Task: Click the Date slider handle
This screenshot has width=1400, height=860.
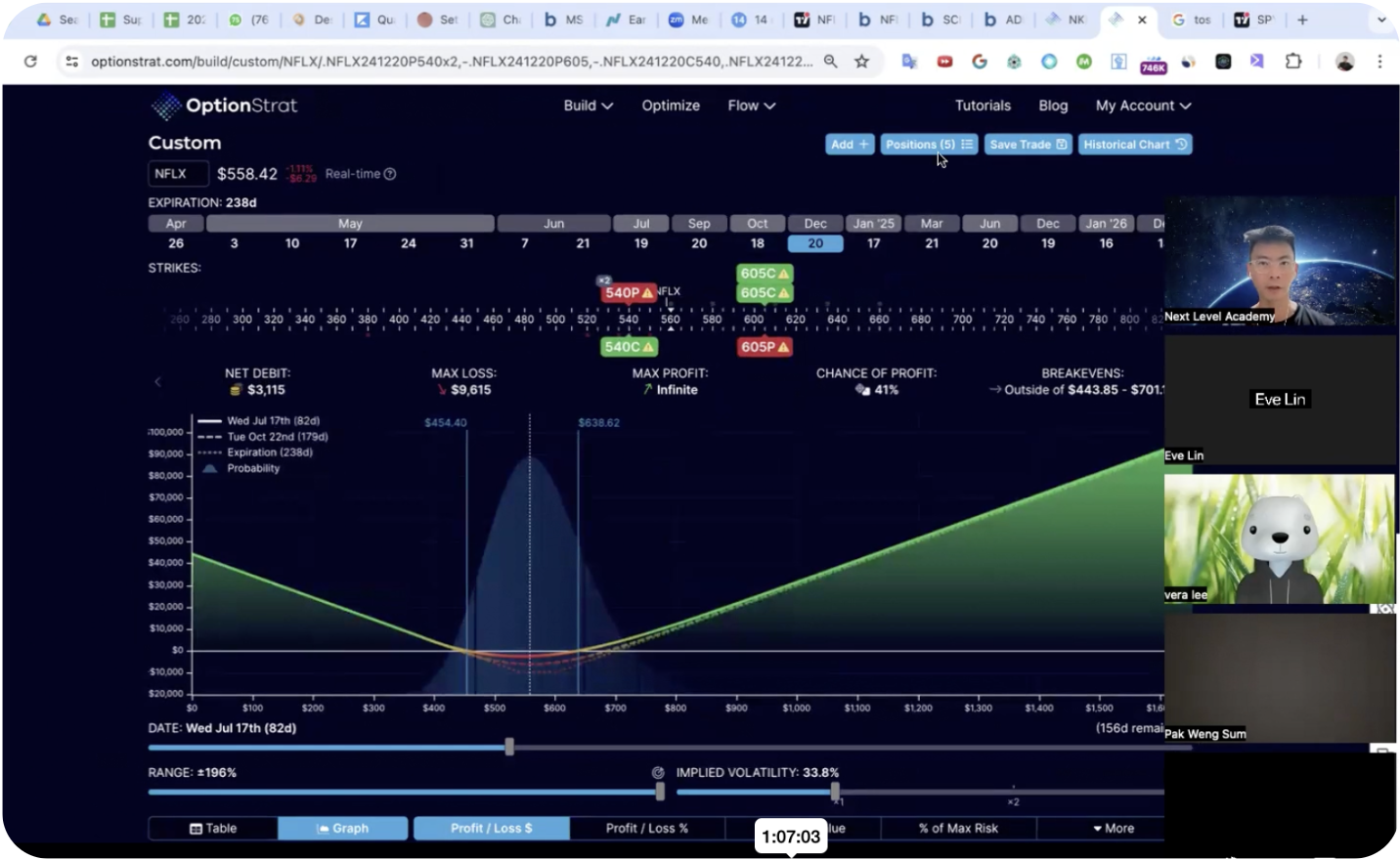Action: (x=509, y=748)
